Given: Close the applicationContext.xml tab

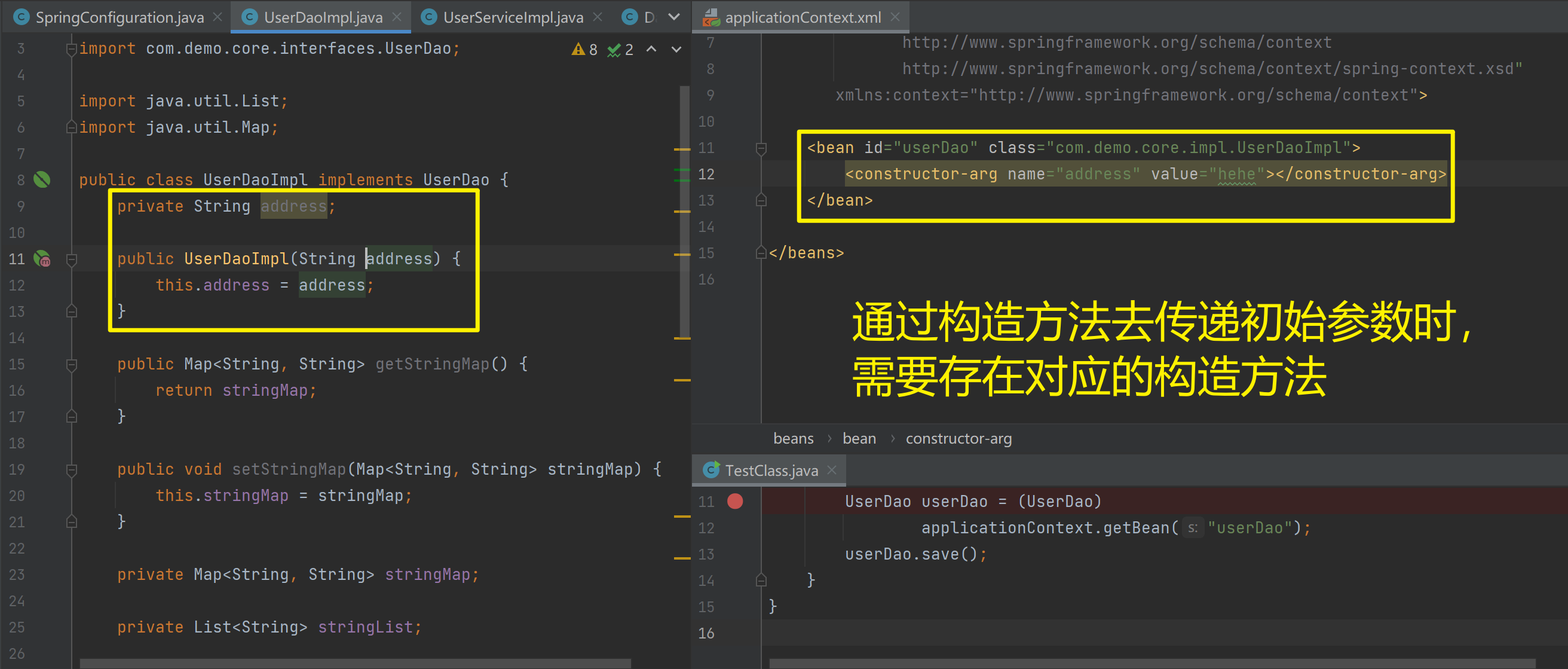Looking at the screenshot, I should 895,17.
